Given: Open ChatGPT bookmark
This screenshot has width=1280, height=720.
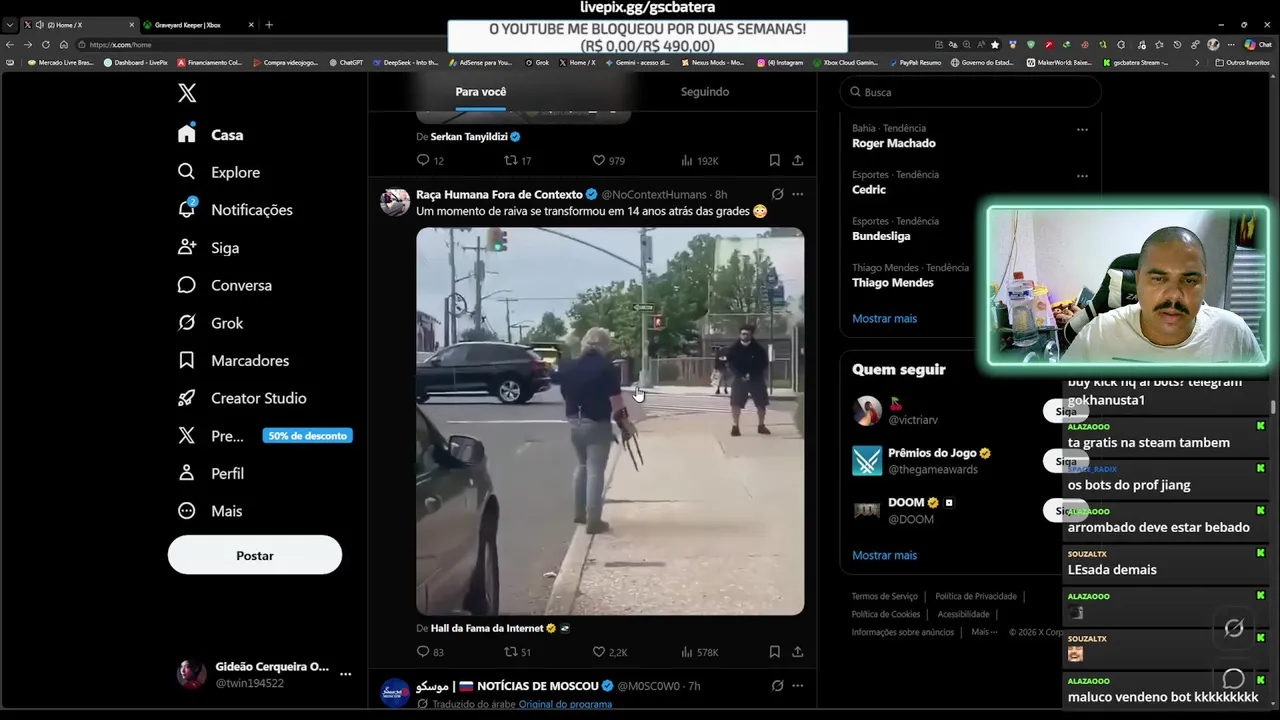Looking at the screenshot, I should coord(346,62).
